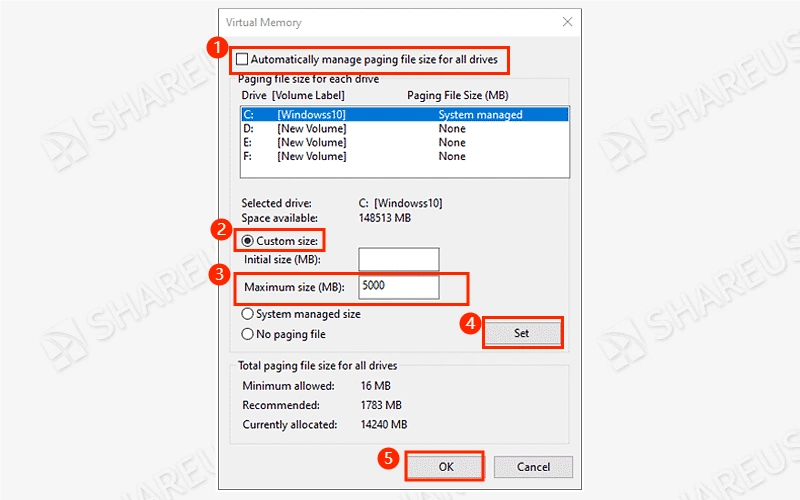This screenshot has height=500, width=800.
Task: Click the Cancel button
Action: pos(533,467)
